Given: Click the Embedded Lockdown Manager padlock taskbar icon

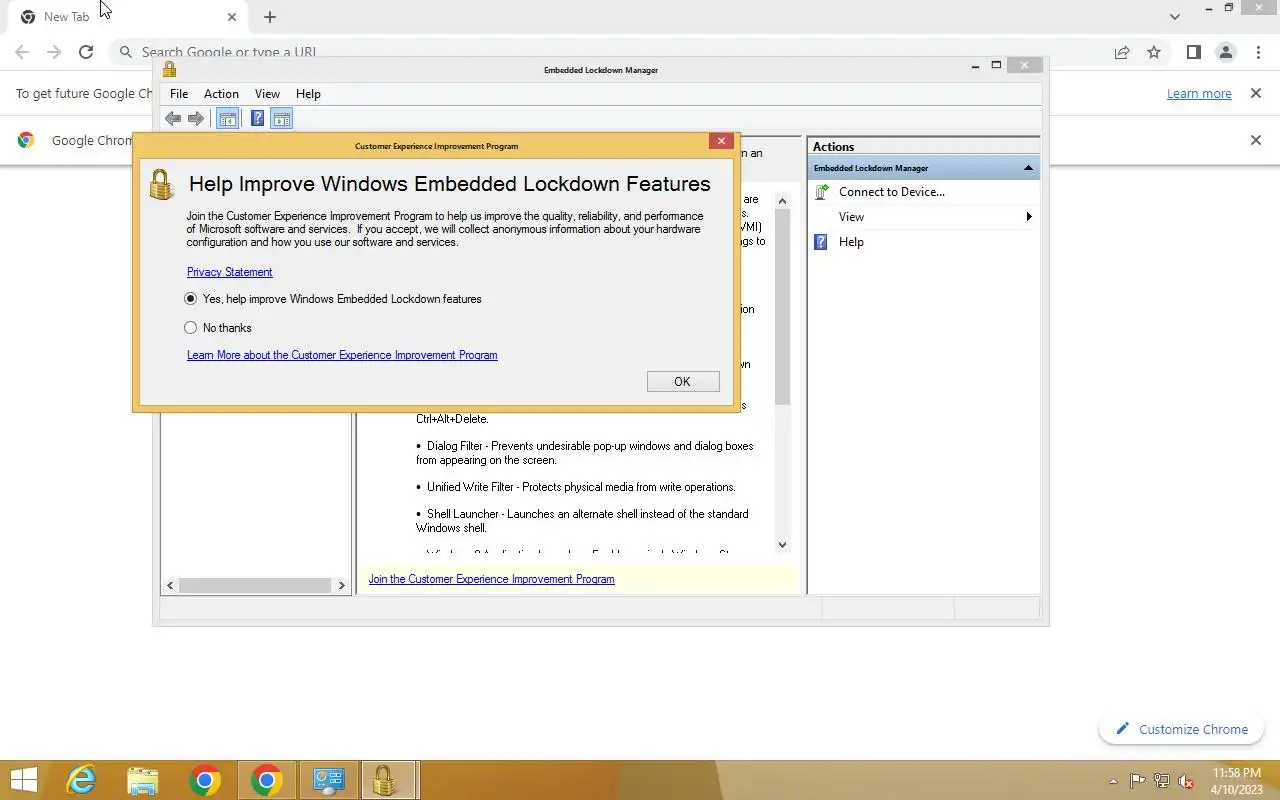Looking at the screenshot, I should coord(388,780).
